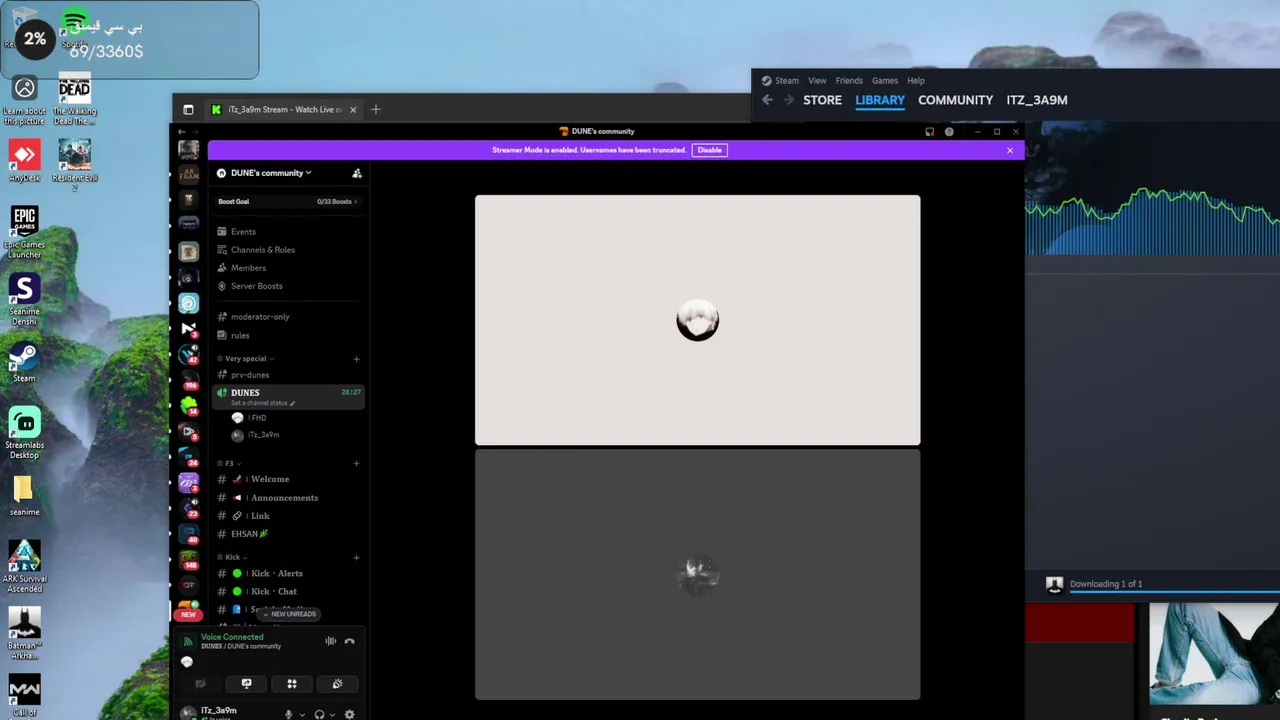Deafen using headphones icon in user panel
This screenshot has height=720, width=1280.
click(319, 714)
